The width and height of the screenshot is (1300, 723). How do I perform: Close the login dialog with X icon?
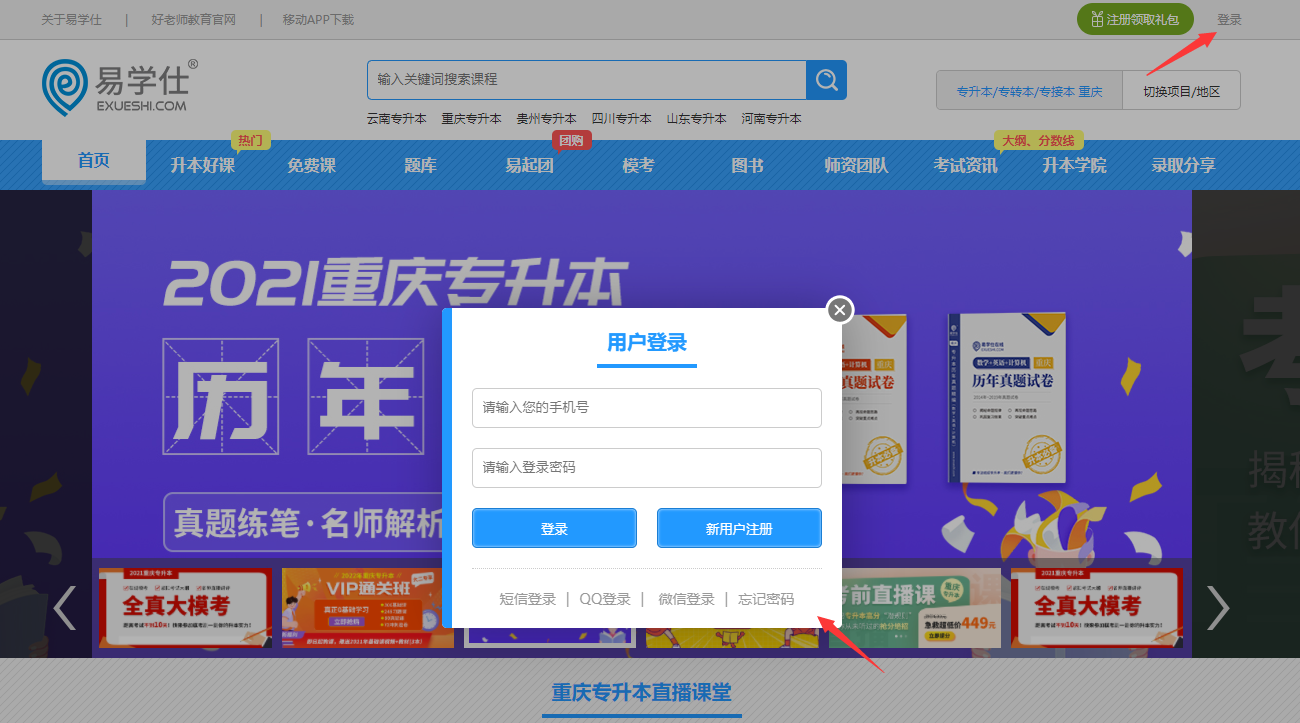point(840,310)
